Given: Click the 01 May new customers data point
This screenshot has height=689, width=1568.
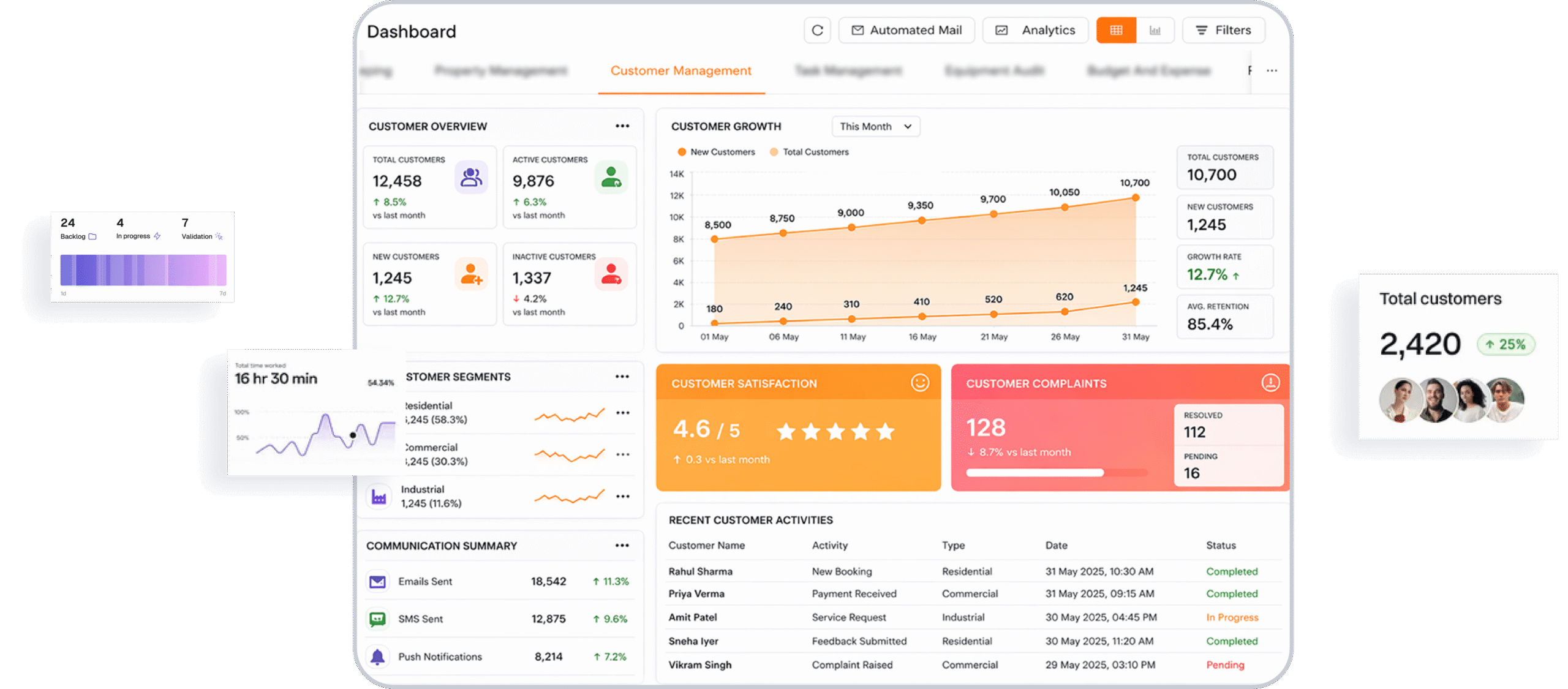Looking at the screenshot, I should coord(714,323).
